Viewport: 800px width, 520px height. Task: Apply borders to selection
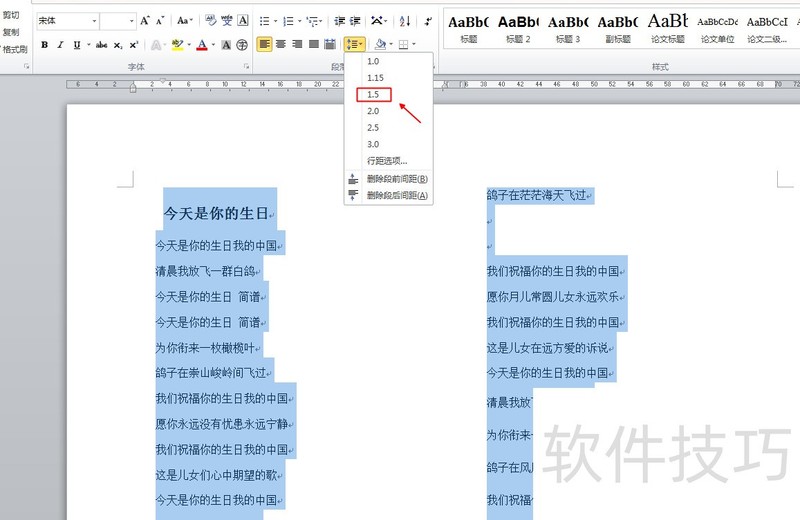(404, 44)
